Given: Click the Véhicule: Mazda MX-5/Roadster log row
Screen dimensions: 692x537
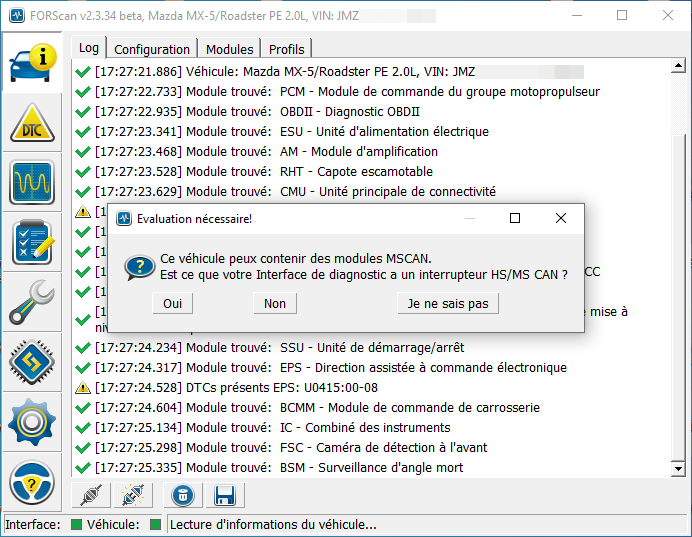Looking at the screenshot, I should tap(329, 71).
